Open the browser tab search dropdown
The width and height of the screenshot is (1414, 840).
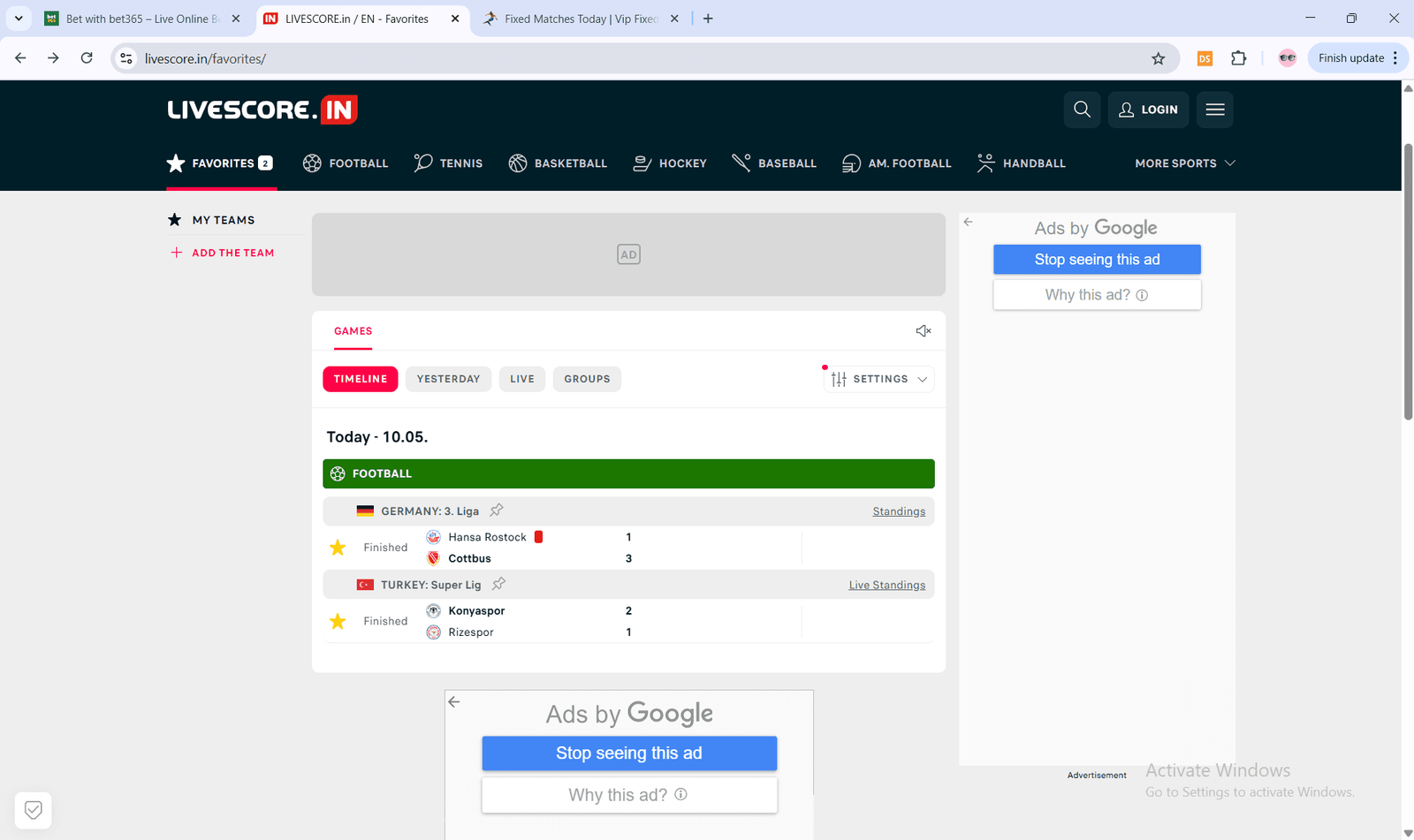point(19,19)
